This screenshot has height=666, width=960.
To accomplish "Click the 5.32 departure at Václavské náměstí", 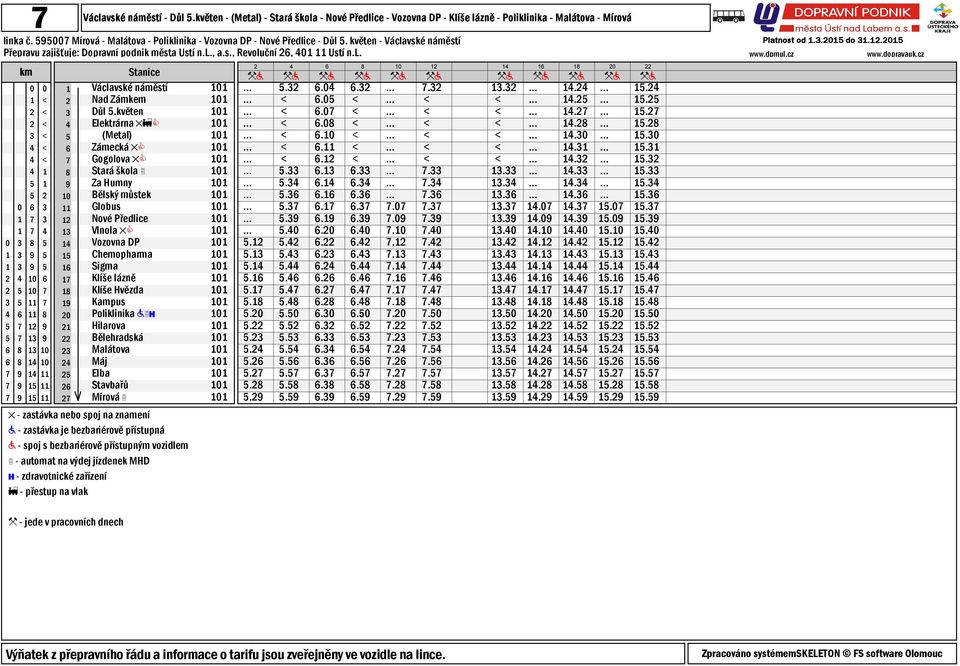I will pyautogui.click(x=288, y=88).
